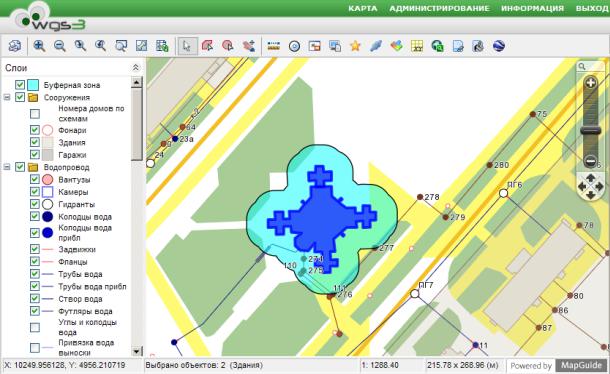Toggle the Фонари layer checkbox
Viewport: 610px width, 374px height.
35,130
